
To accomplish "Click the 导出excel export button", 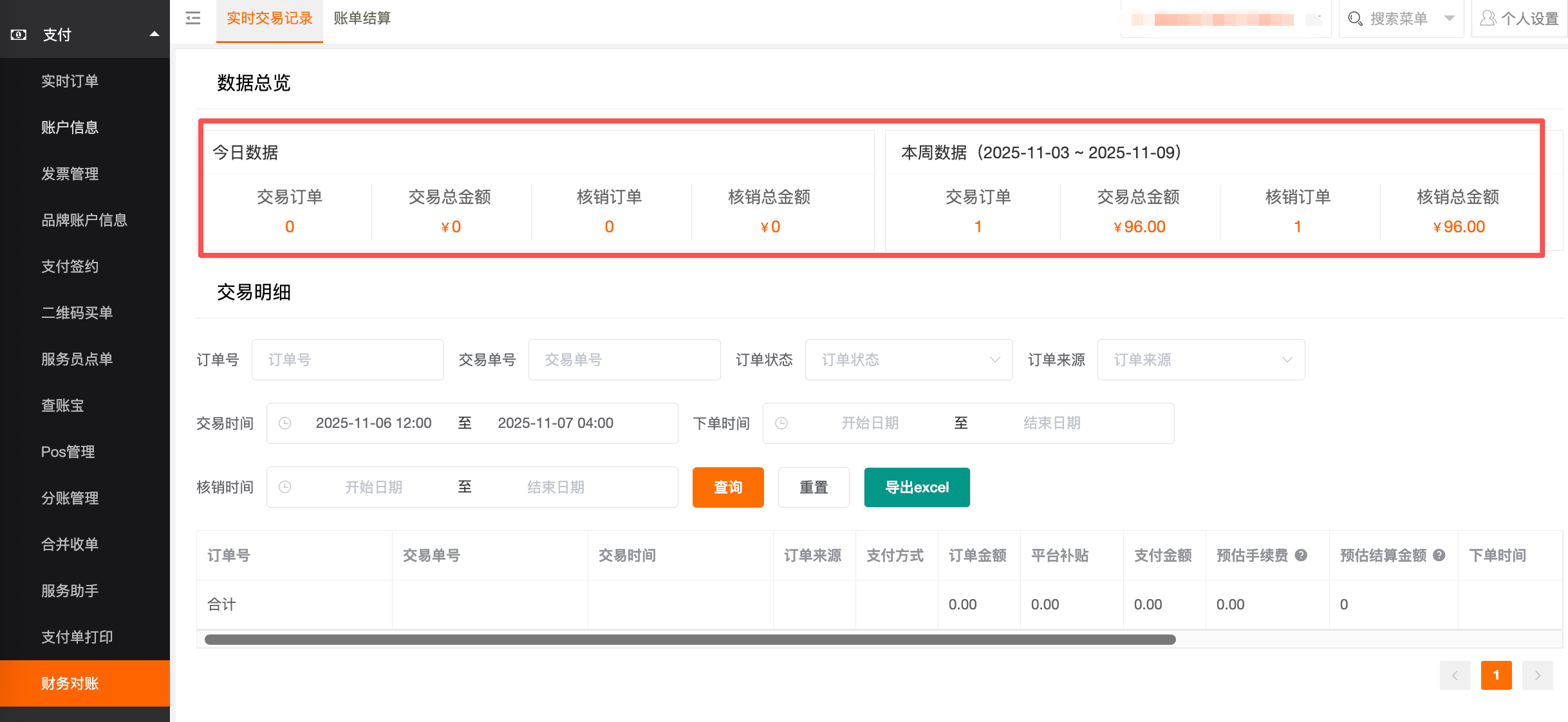I will [x=917, y=487].
